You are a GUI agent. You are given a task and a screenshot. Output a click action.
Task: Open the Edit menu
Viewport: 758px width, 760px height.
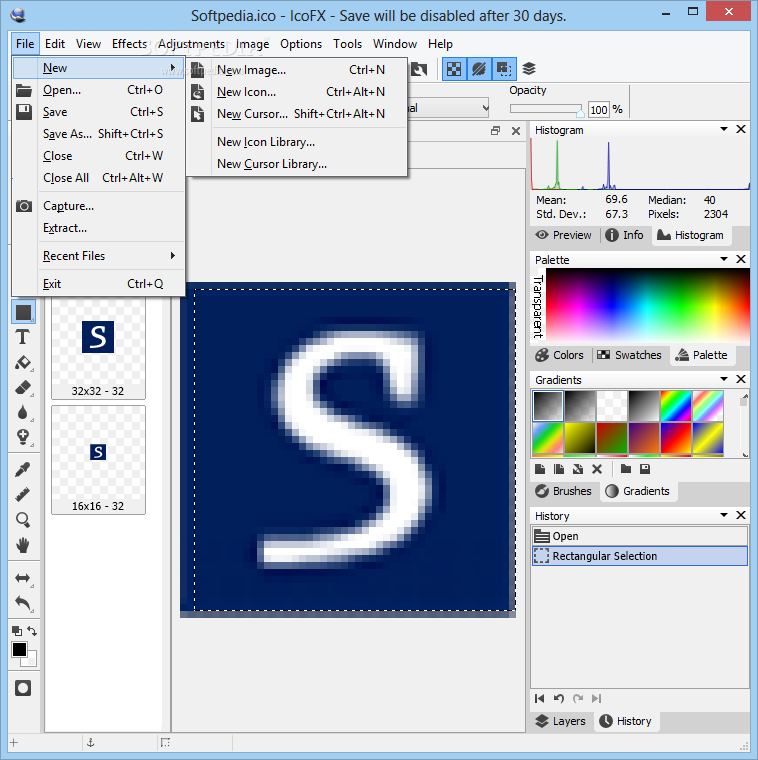[x=55, y=44]
